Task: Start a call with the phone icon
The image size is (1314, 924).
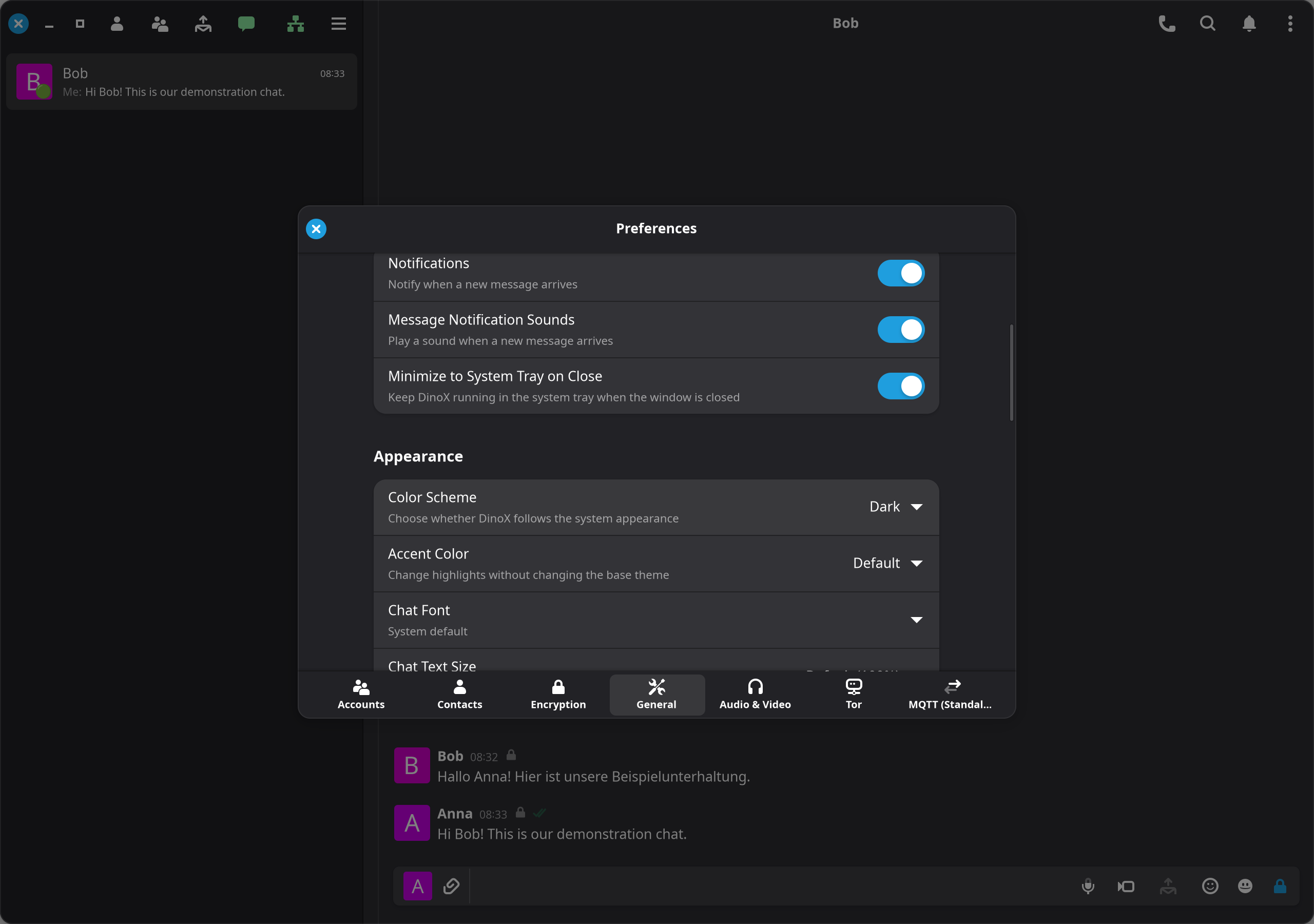Action: click(1167, 24)
